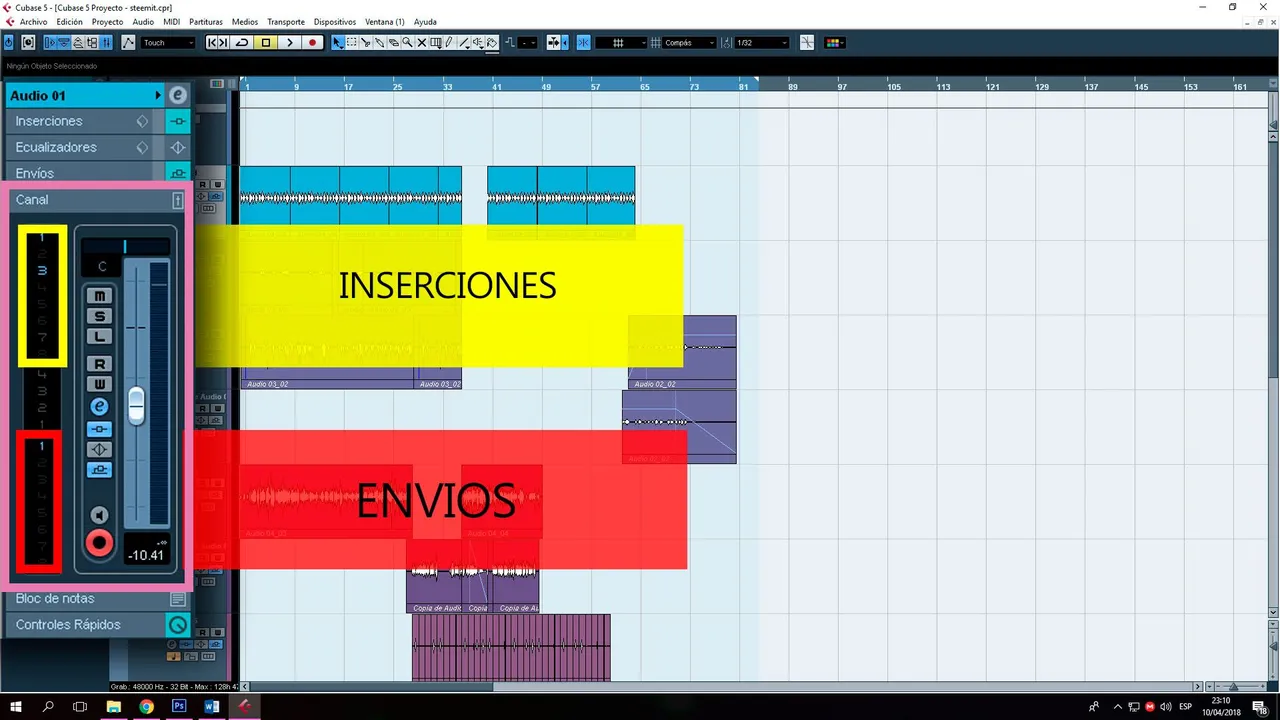Start playback with the Play button
Viewport: 1280px width, 720px height.
289,42
